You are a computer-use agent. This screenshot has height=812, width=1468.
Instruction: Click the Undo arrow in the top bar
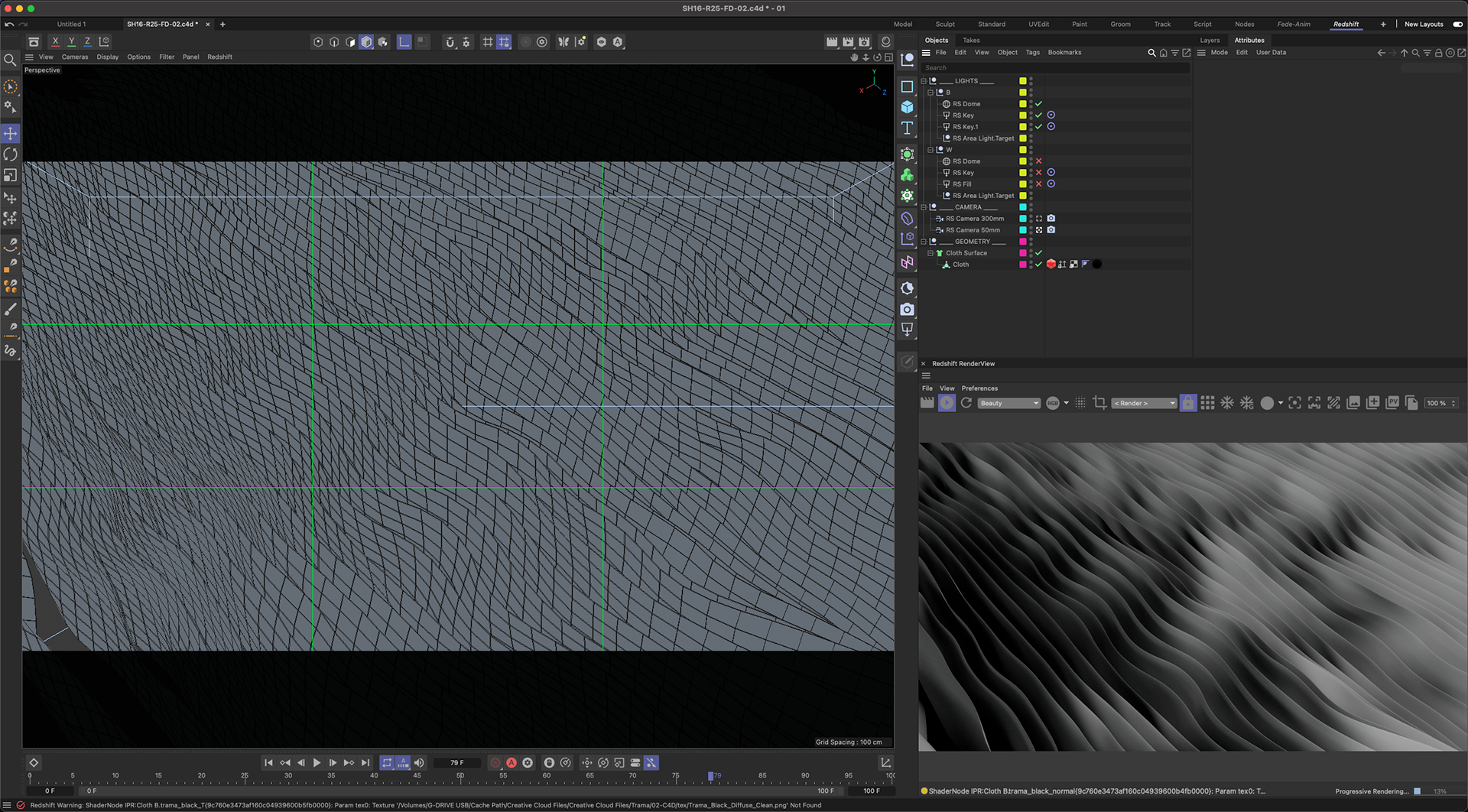click(x=9, y=24)
